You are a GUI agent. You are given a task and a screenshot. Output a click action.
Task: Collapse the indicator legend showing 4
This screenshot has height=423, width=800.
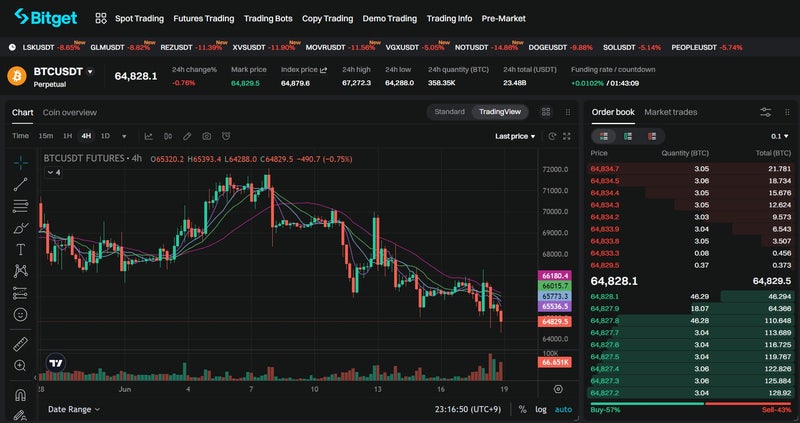coord(54,172)
